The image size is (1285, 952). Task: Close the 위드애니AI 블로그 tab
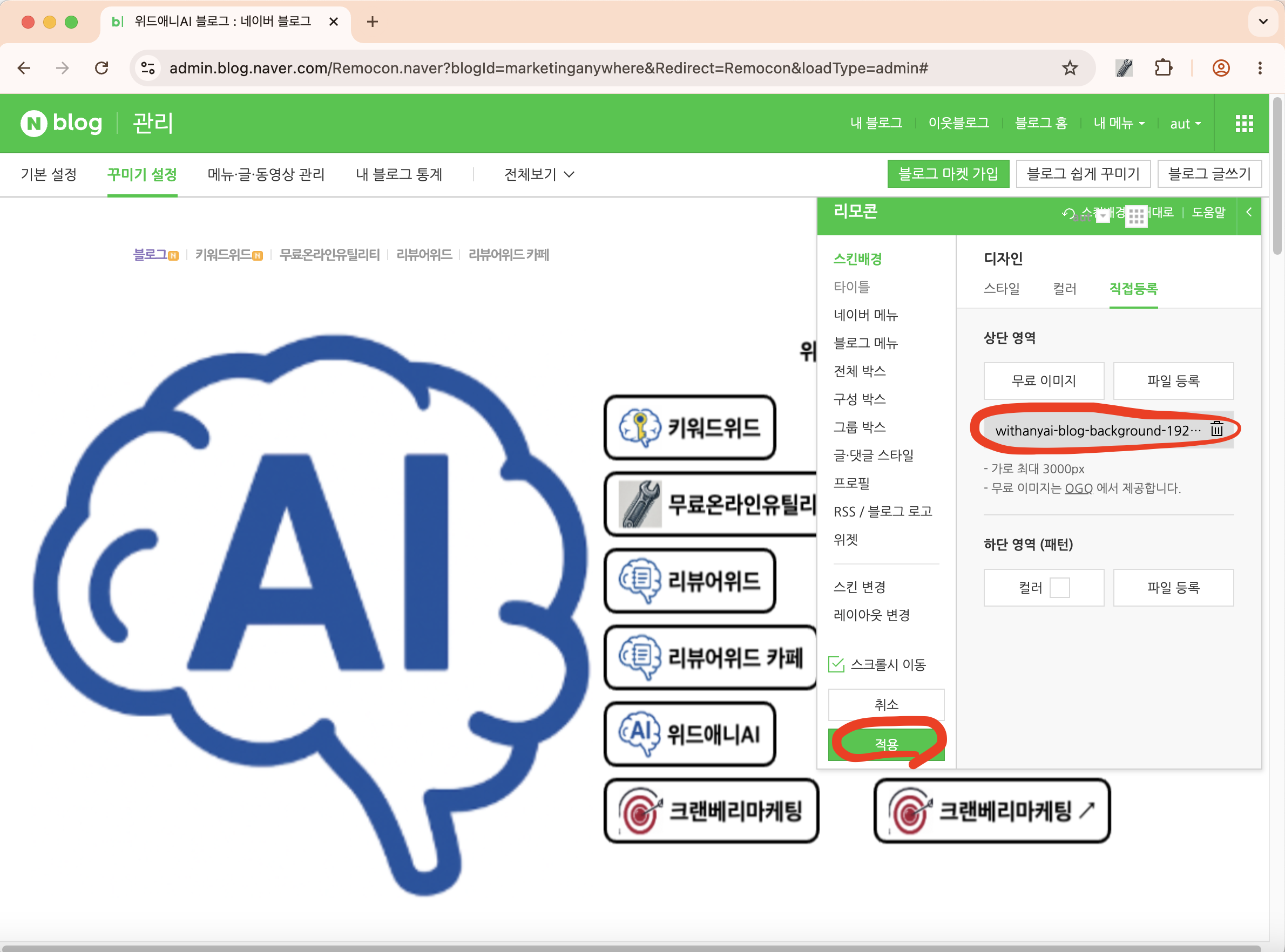[333, 22]
